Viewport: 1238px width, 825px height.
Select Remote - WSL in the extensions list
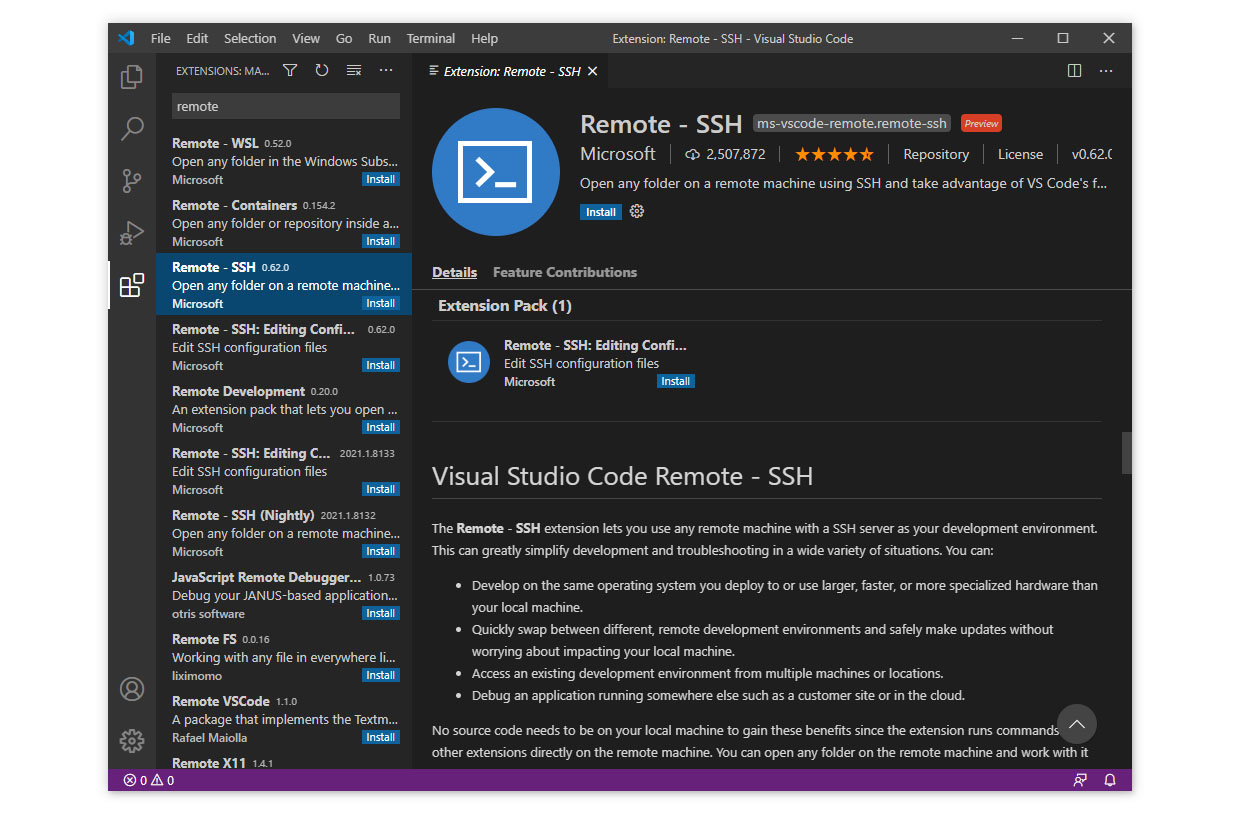(x=284, y=161)
